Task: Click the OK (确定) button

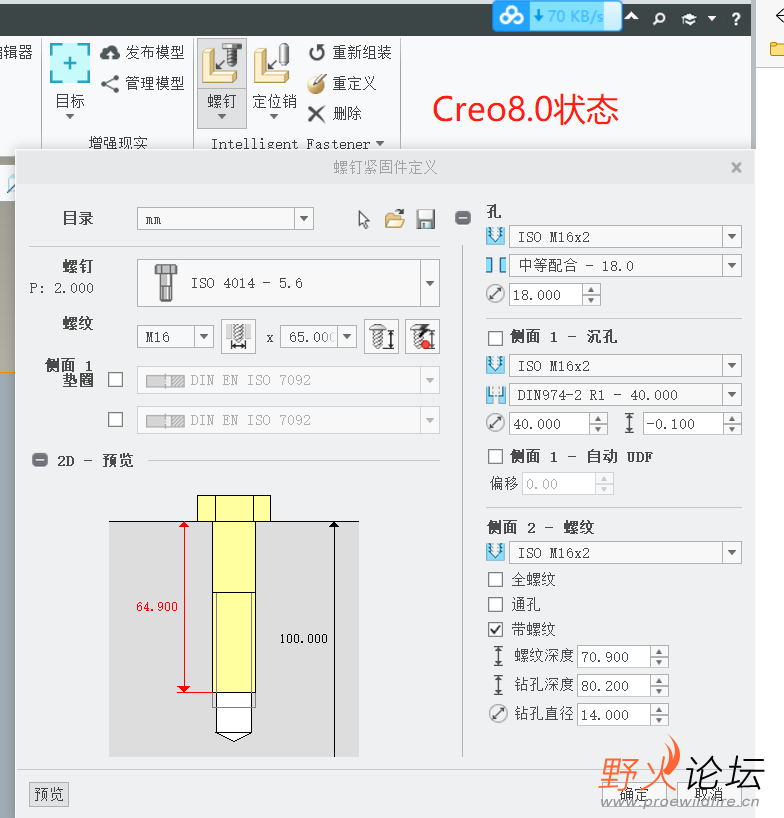Action: pyautogui.click(x=636, y=795)
